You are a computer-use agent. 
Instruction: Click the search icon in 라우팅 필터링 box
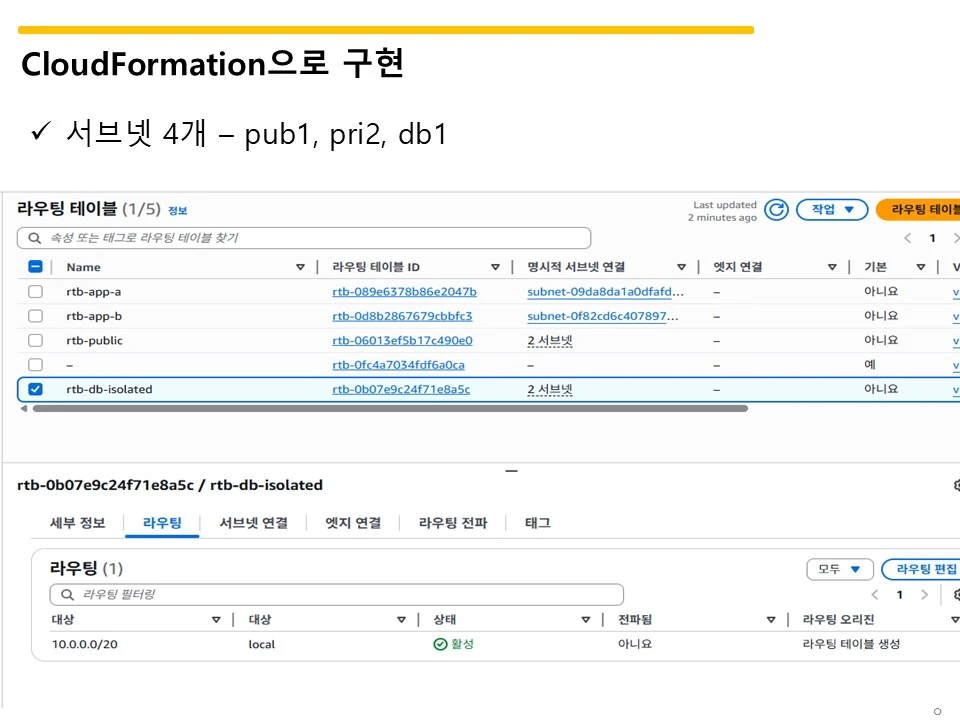[x=67, y=594]
